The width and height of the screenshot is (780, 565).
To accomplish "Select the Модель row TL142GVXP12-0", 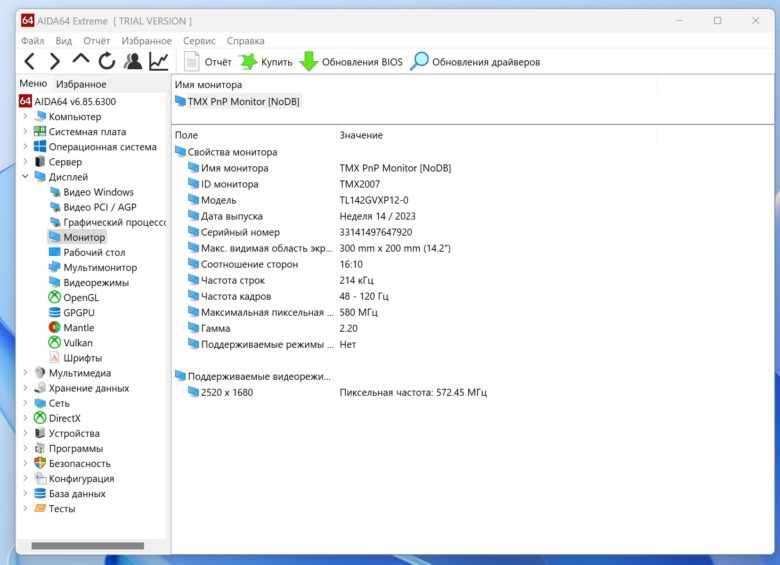I will coord(298,200).
